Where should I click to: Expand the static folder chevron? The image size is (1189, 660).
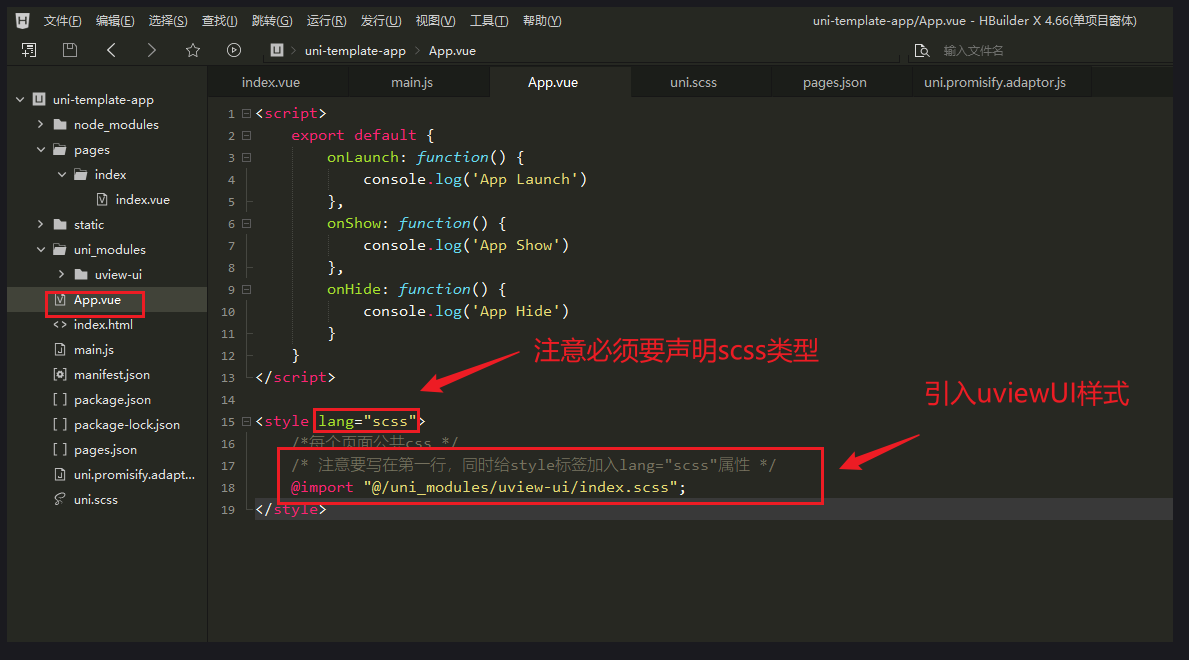click(40, 225)
